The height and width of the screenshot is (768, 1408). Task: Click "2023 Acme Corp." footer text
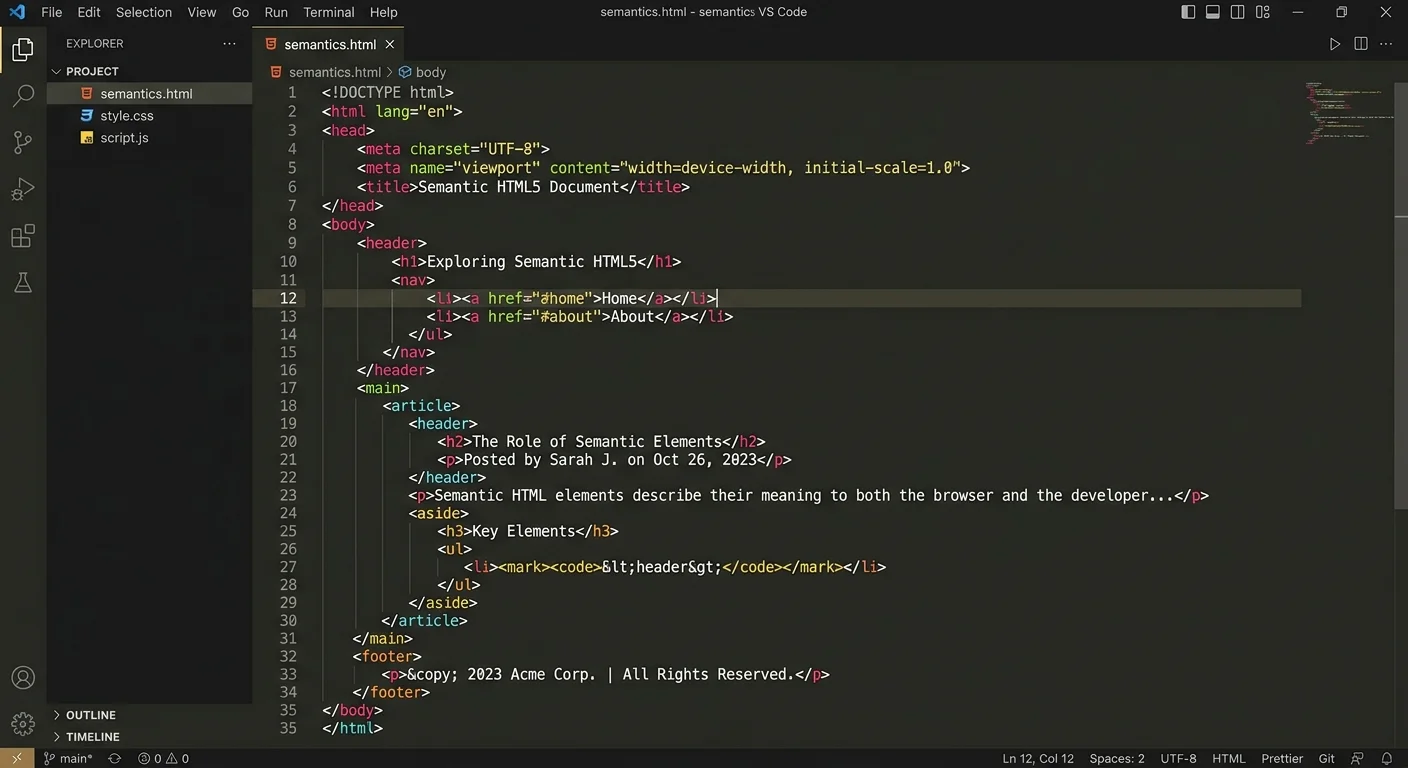click(x=533, y=674)
